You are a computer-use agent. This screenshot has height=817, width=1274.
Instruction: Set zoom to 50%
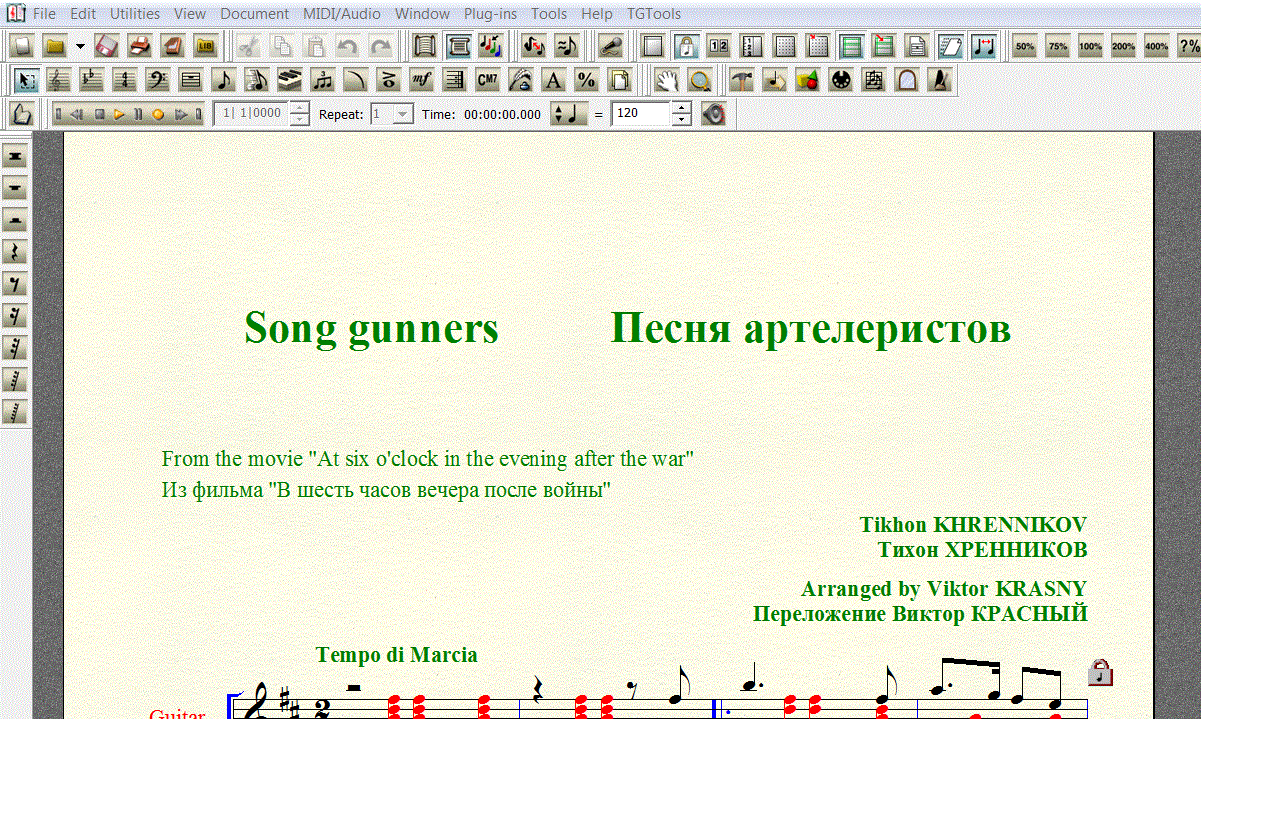coord(1025,46)
